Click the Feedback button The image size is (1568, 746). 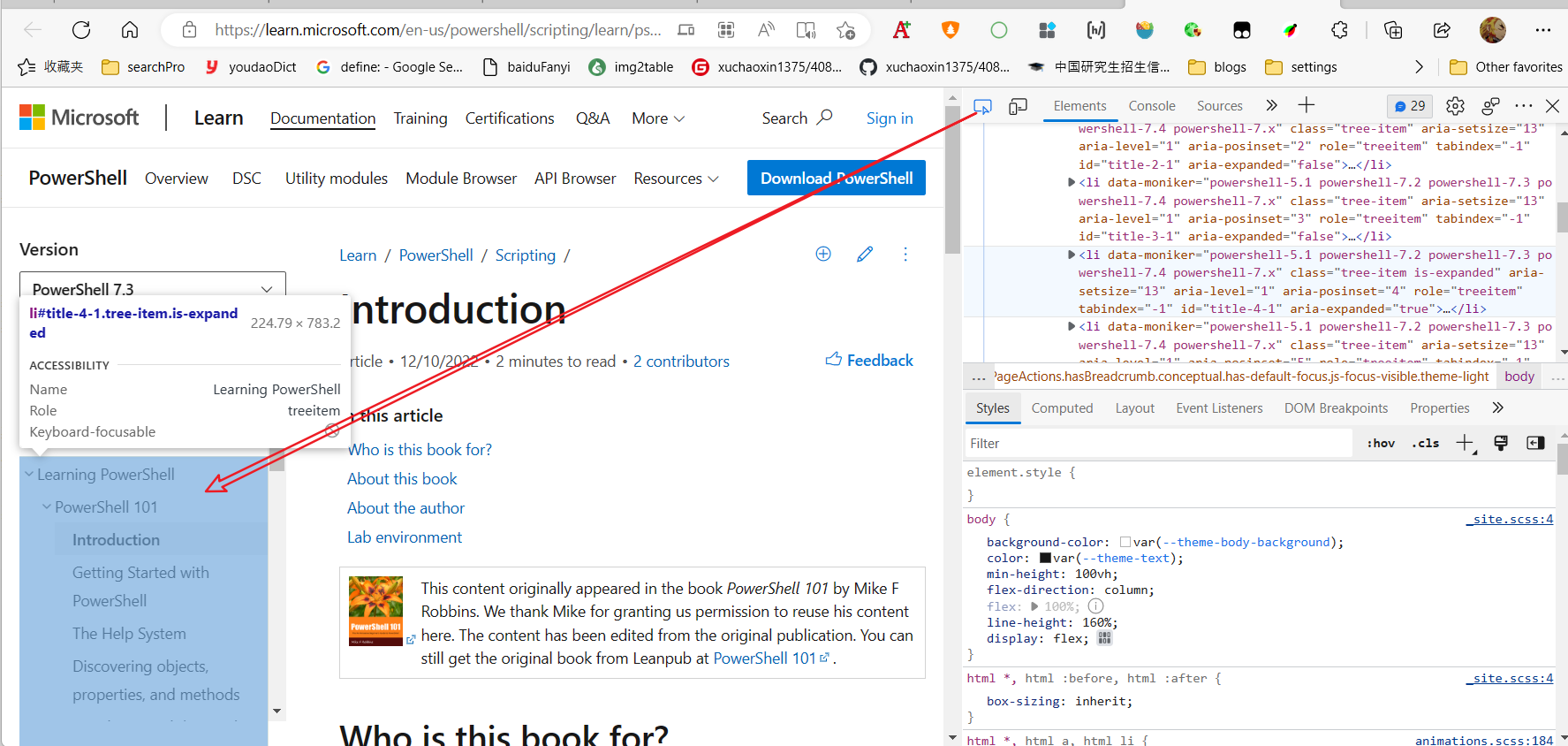pyautogui.click(x=869, y=360)
